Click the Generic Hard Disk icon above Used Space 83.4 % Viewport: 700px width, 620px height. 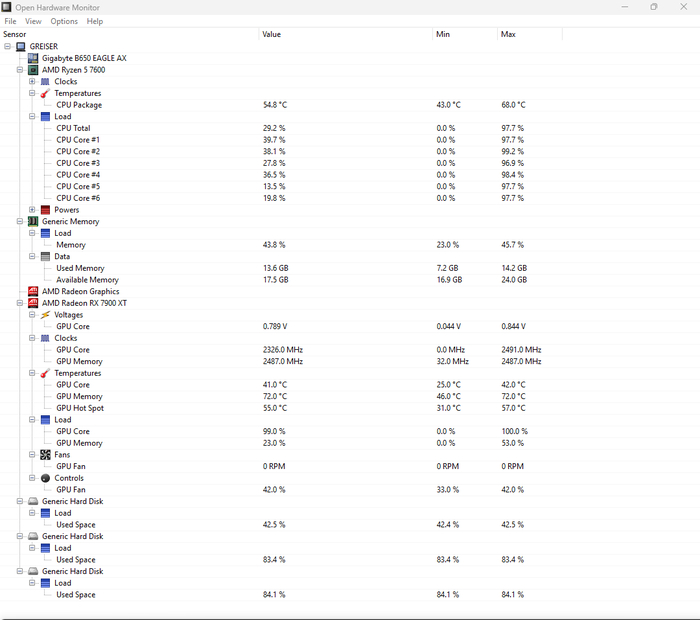point(33,536)
